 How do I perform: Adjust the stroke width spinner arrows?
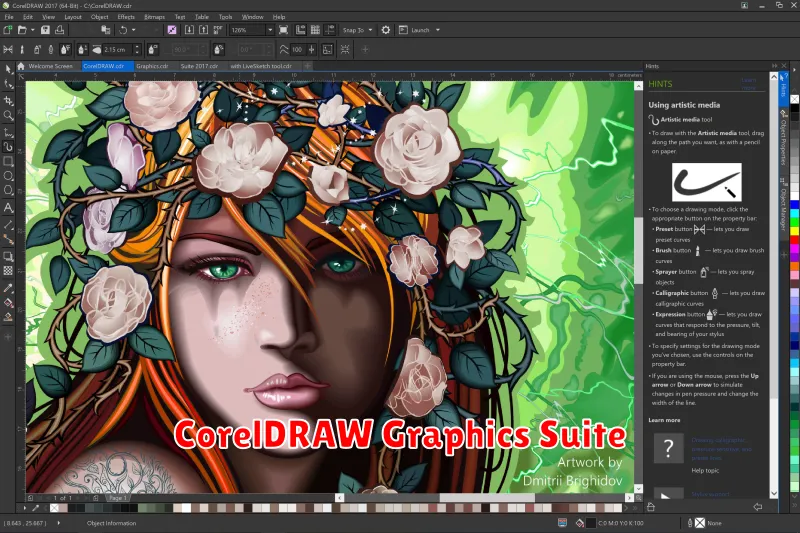[137, 49]
